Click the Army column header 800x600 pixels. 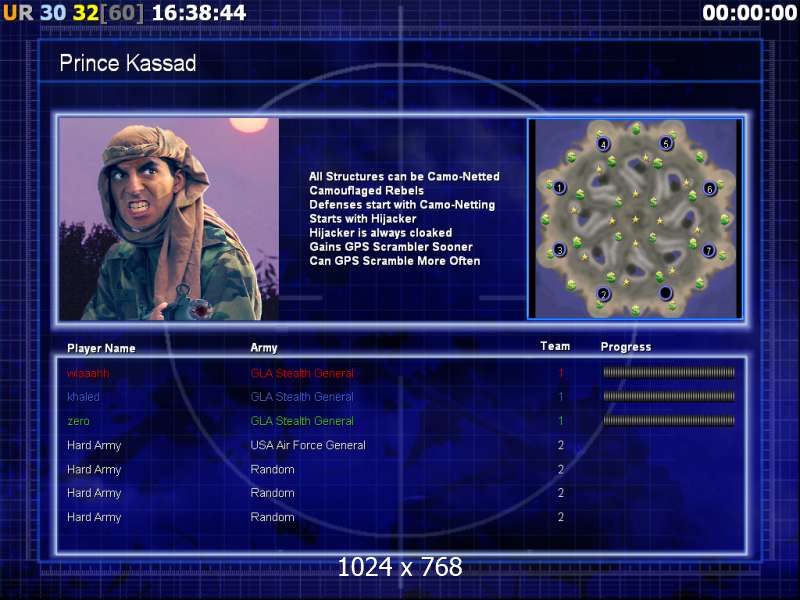click(x=264, y=348)
